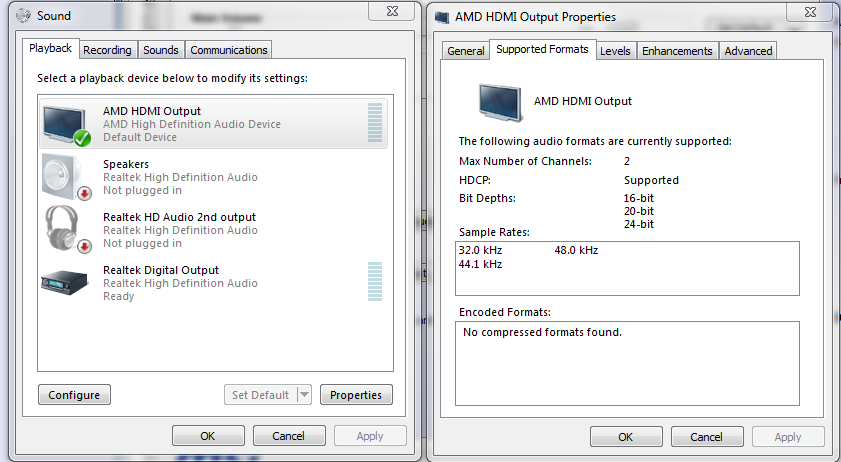Select the AMD HDMI Output monitor icon
Image resolution: width=841 pixels, height=462 pixels.
coord(67,124)
